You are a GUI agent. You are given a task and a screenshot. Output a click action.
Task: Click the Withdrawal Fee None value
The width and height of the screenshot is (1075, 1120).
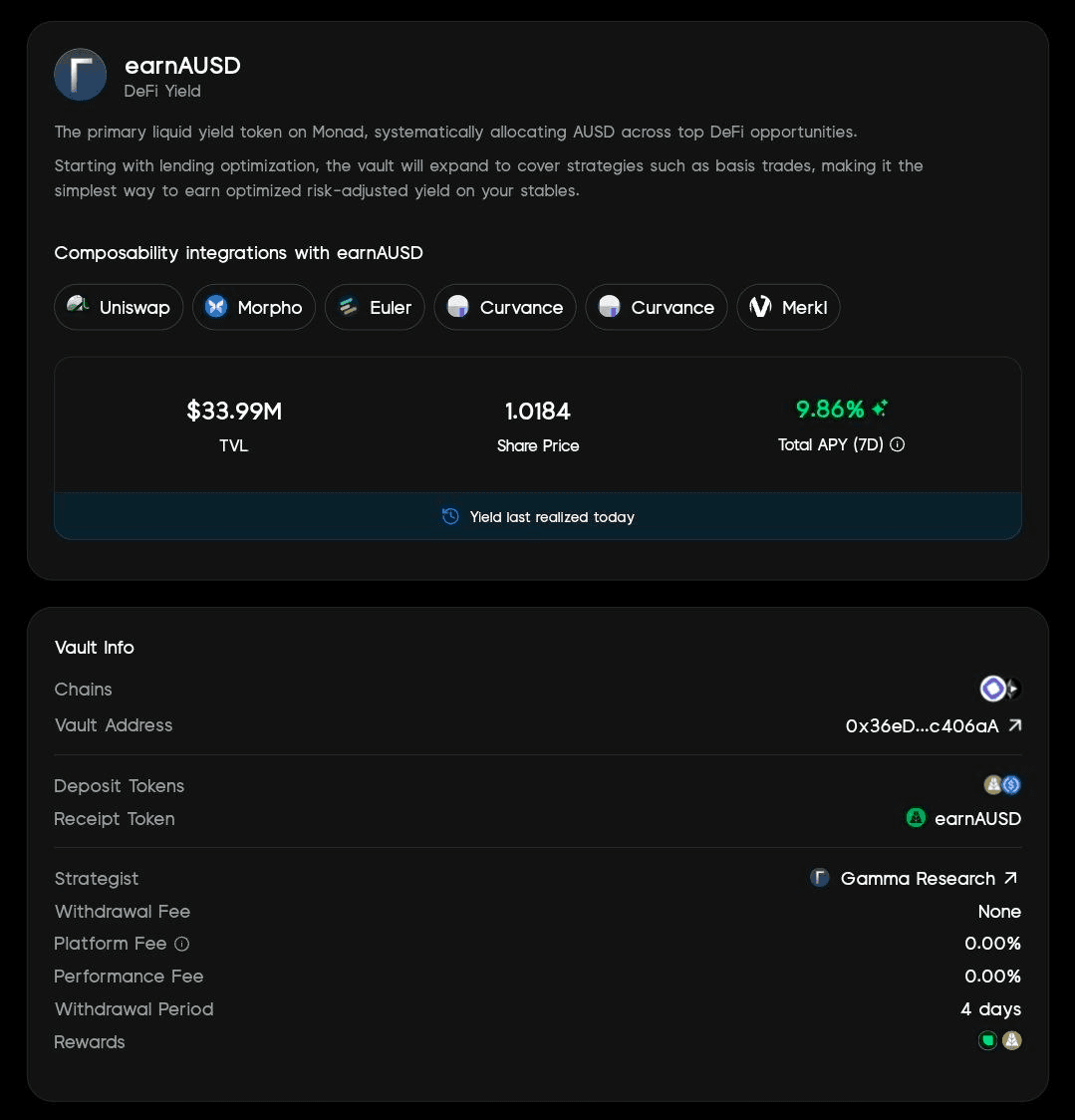tap(999, 912)
